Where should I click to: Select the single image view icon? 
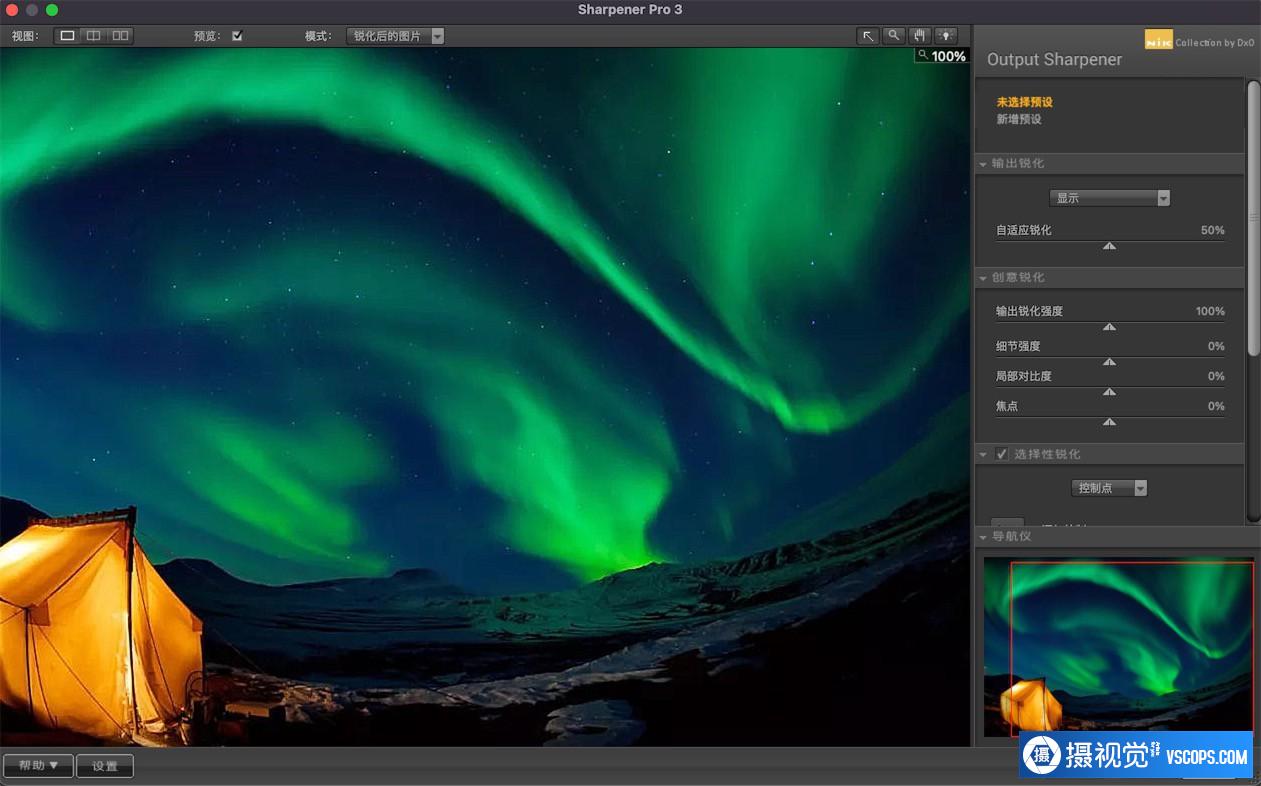click(67, 36)
